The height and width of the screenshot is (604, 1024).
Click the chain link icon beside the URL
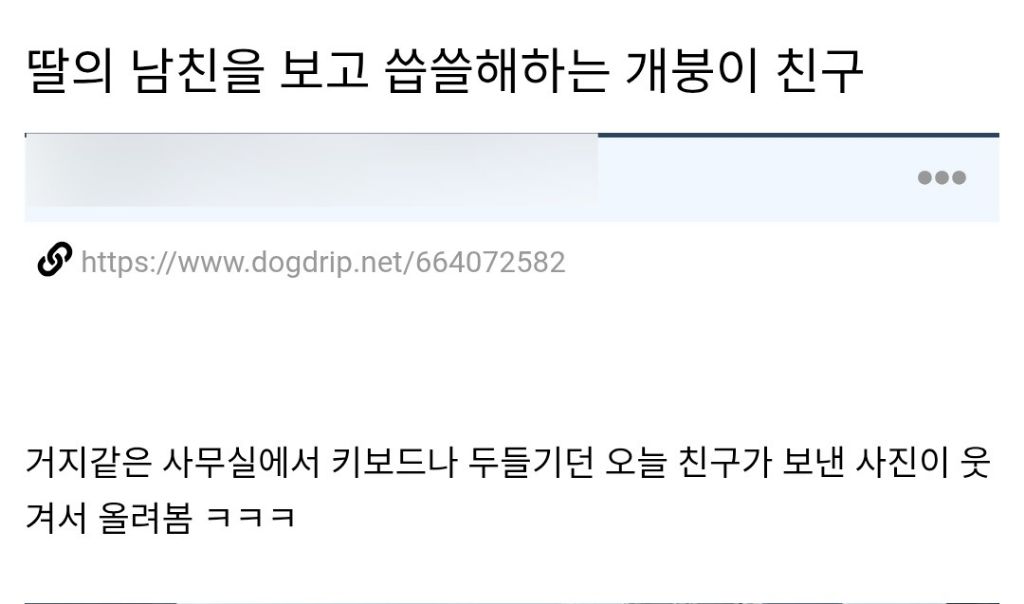(54, 260)
